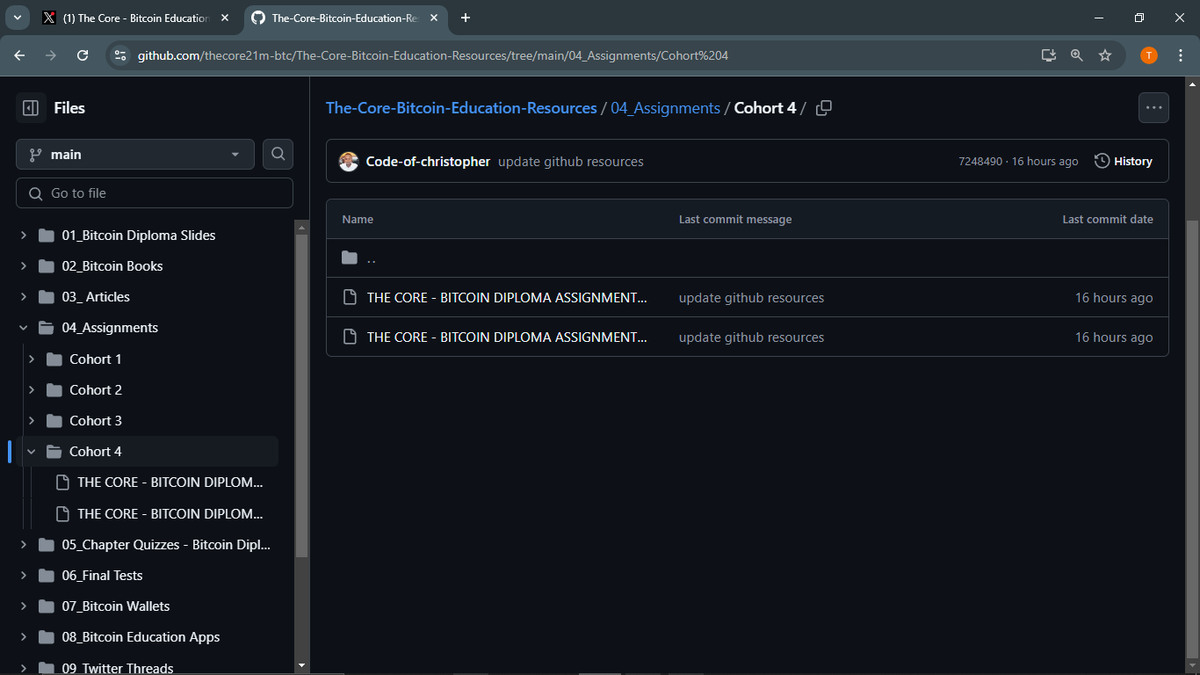Open first ASSIGNMENT file in main list

click(x=507, y=297)
